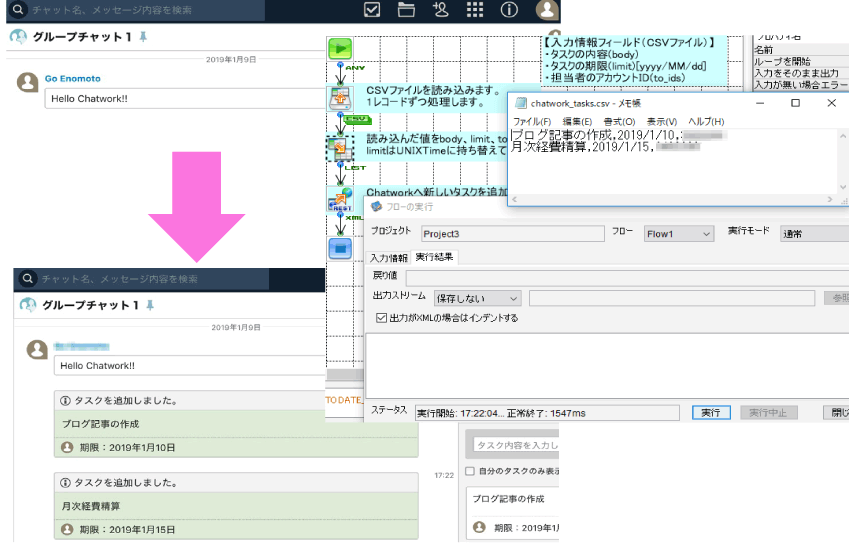Image resolution: width=850 pixels, height=546 pixels.
Task: Open ファイル(F) menu in Notepad
Action: tap(532, 121)
